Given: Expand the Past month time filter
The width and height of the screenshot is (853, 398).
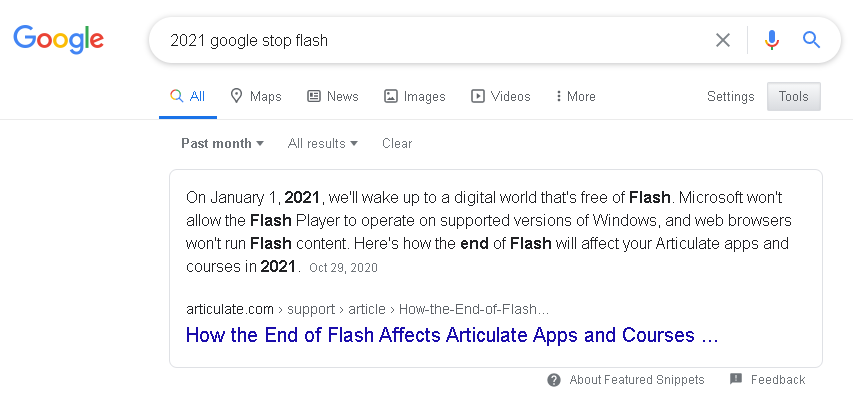Looking at the screenshot, I should click(222, 144).
